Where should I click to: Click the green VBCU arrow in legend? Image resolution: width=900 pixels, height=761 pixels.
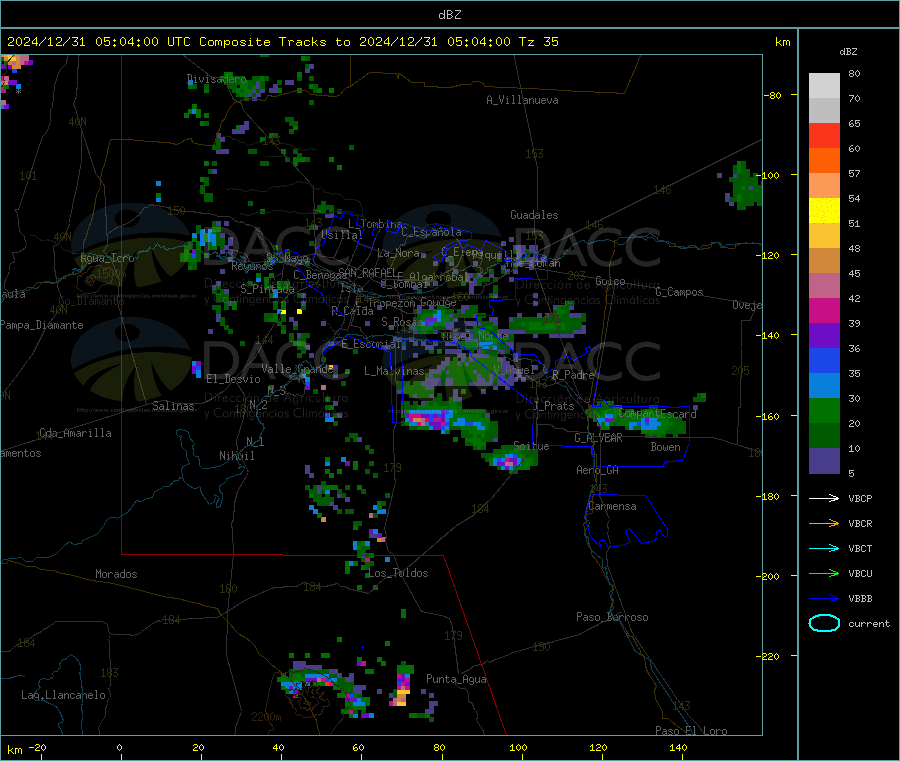(824, 573)
